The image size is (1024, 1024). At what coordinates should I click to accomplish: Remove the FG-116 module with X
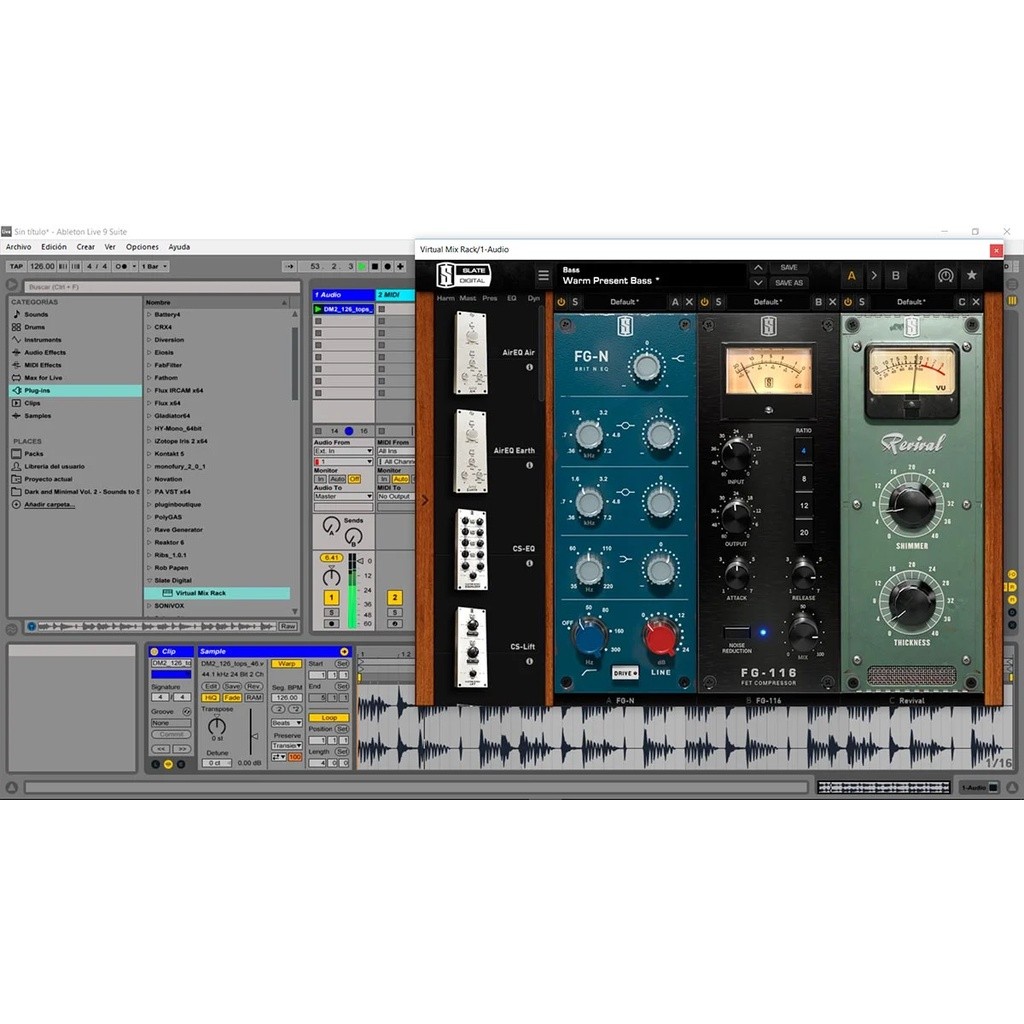[832, 302]
